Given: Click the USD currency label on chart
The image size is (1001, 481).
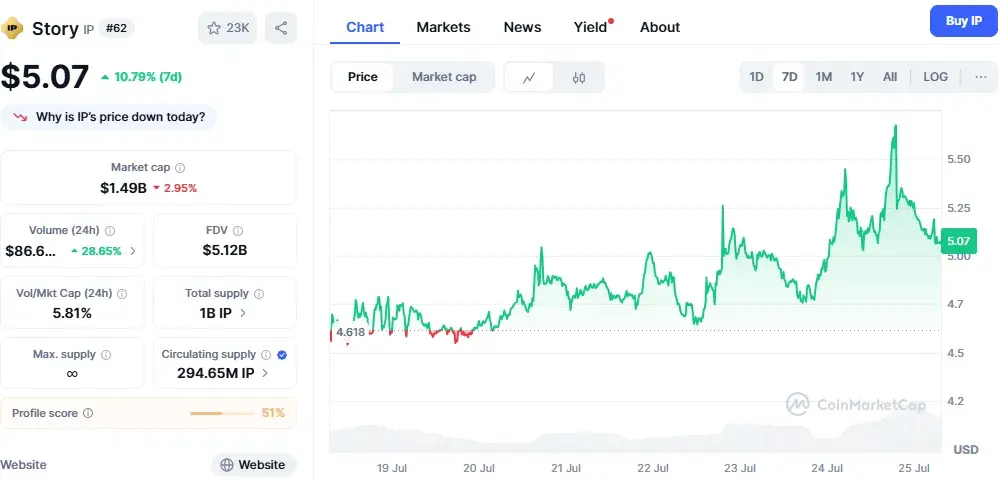Looking at the screenshot, I should point(966,450).
